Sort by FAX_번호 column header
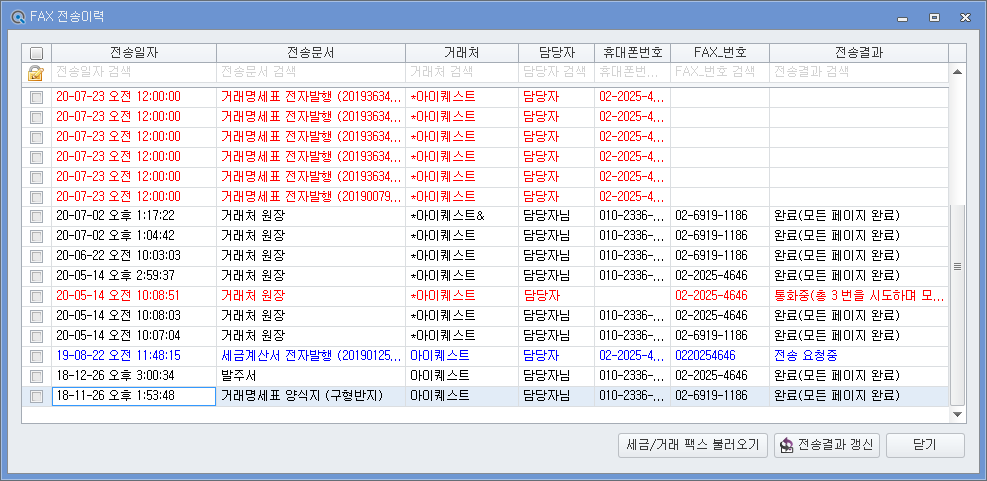 pos(720,53)
